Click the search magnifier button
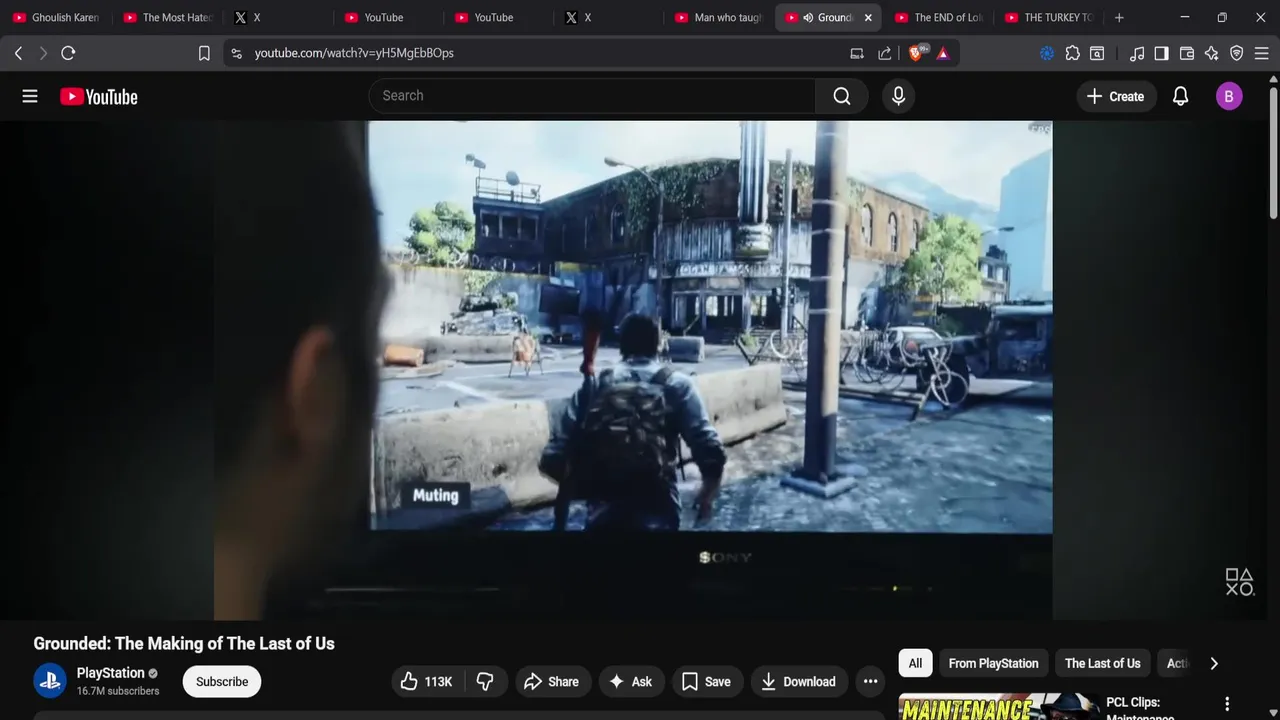The height and width of the screenshot is (720, 1280). coord(842,96)
